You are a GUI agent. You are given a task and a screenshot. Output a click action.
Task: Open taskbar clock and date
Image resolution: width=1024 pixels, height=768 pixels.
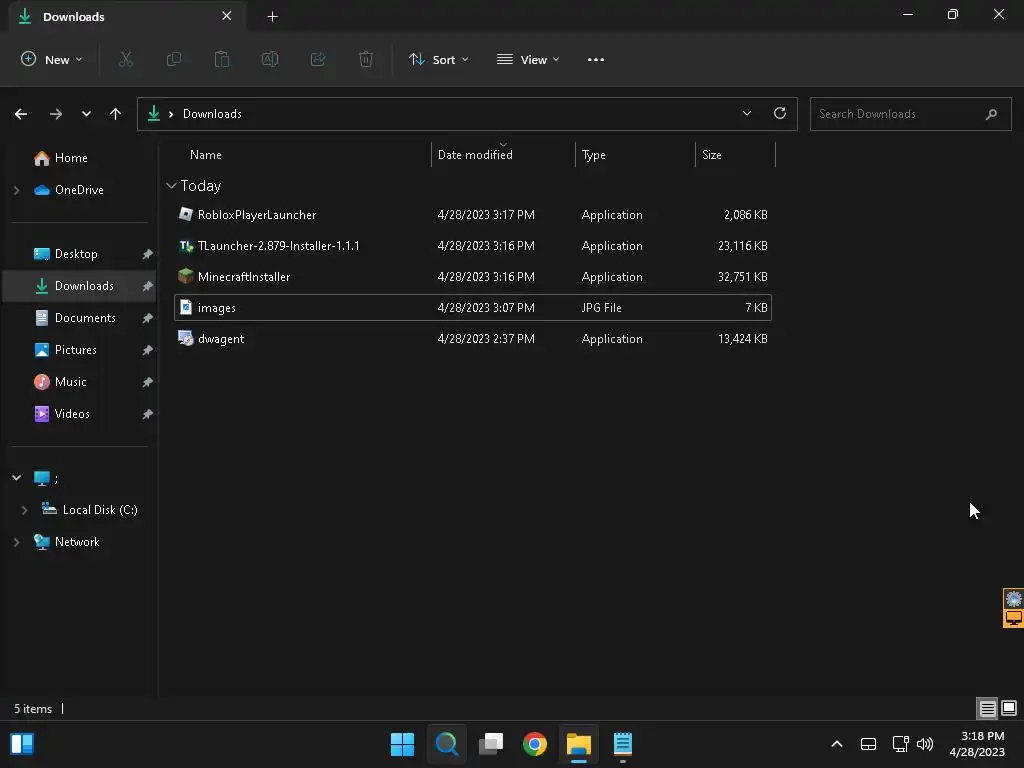[978, 744]
